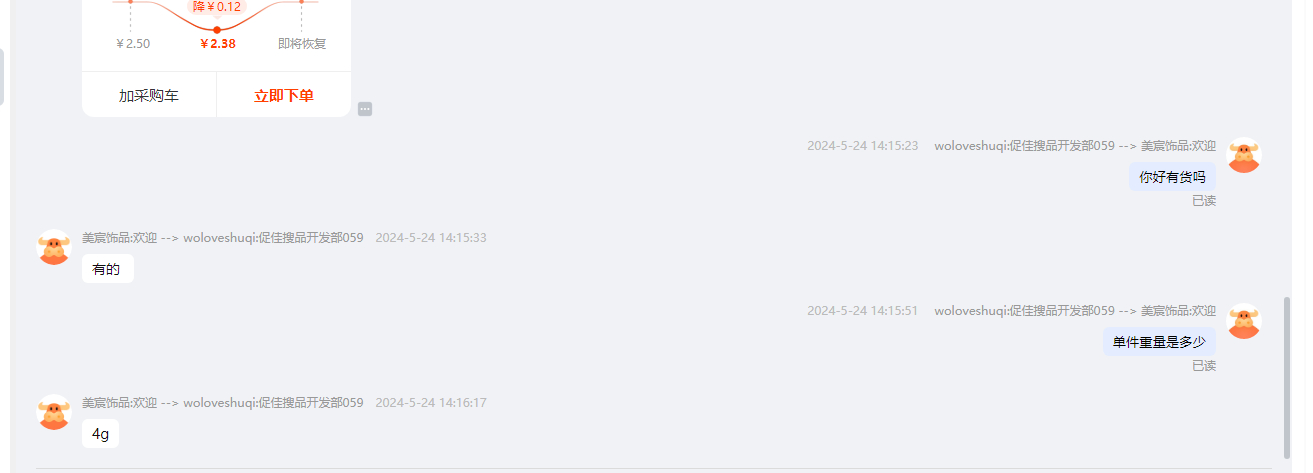
Task: Click the 降¥0.12 price drop tag
Action: pos(217,7)
